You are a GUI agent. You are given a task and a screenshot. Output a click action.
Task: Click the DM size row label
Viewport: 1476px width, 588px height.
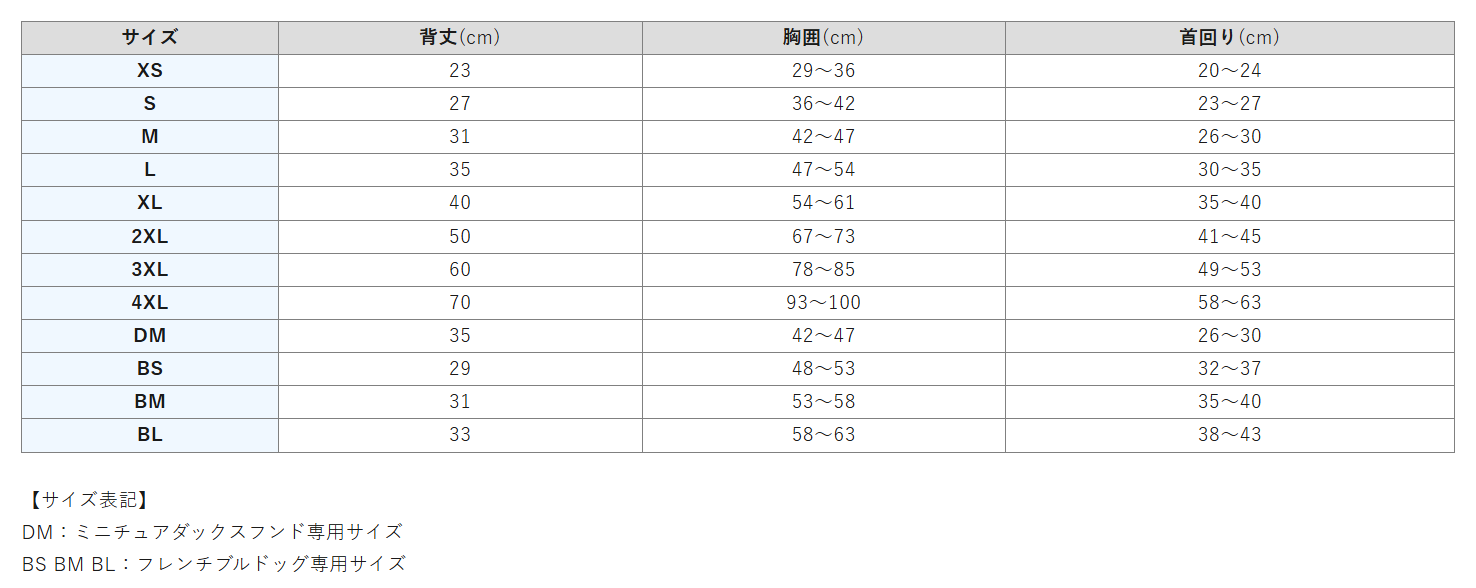pyautogui.click(x=150, y=336)
